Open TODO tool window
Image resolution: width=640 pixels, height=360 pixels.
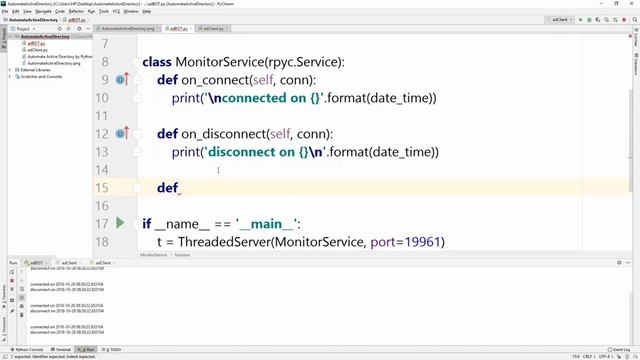tap(111, 350)
